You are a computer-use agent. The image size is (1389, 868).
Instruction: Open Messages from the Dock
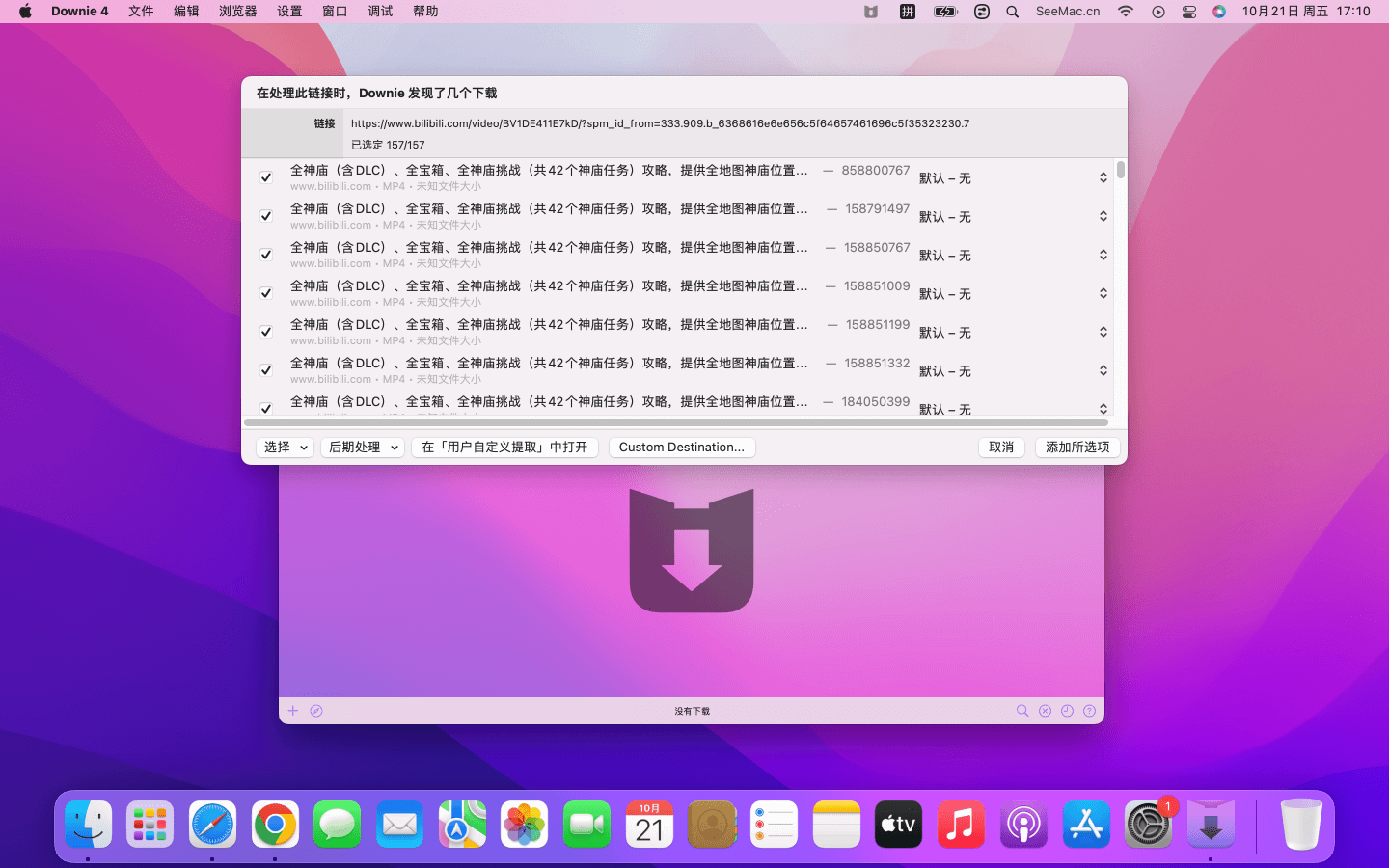[x=338, y=825]
